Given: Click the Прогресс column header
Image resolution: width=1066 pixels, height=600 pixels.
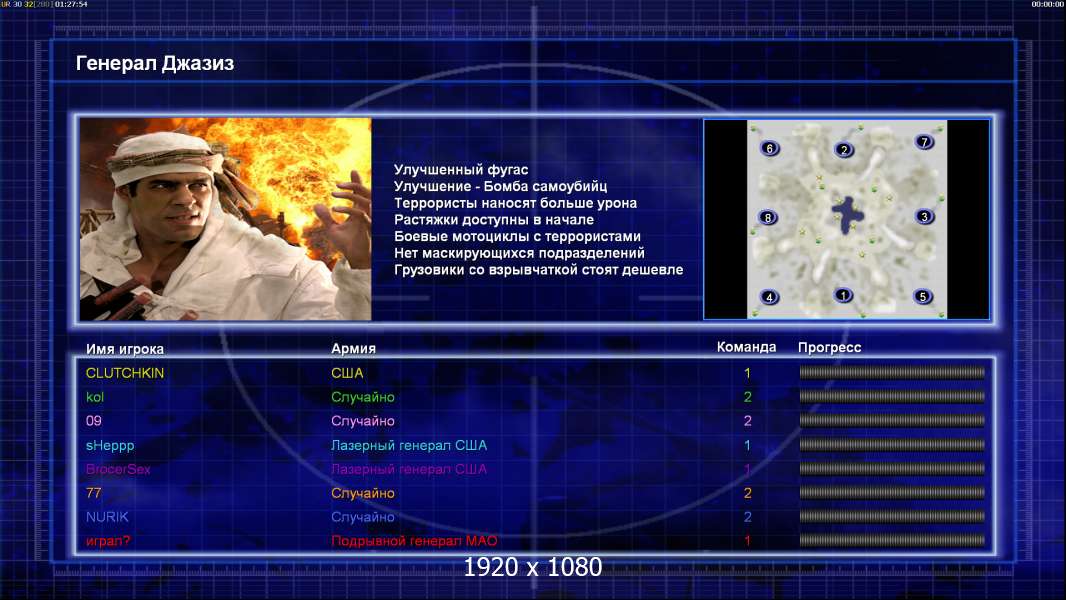Looking at the screenshot, I should (x=829, y=347).
